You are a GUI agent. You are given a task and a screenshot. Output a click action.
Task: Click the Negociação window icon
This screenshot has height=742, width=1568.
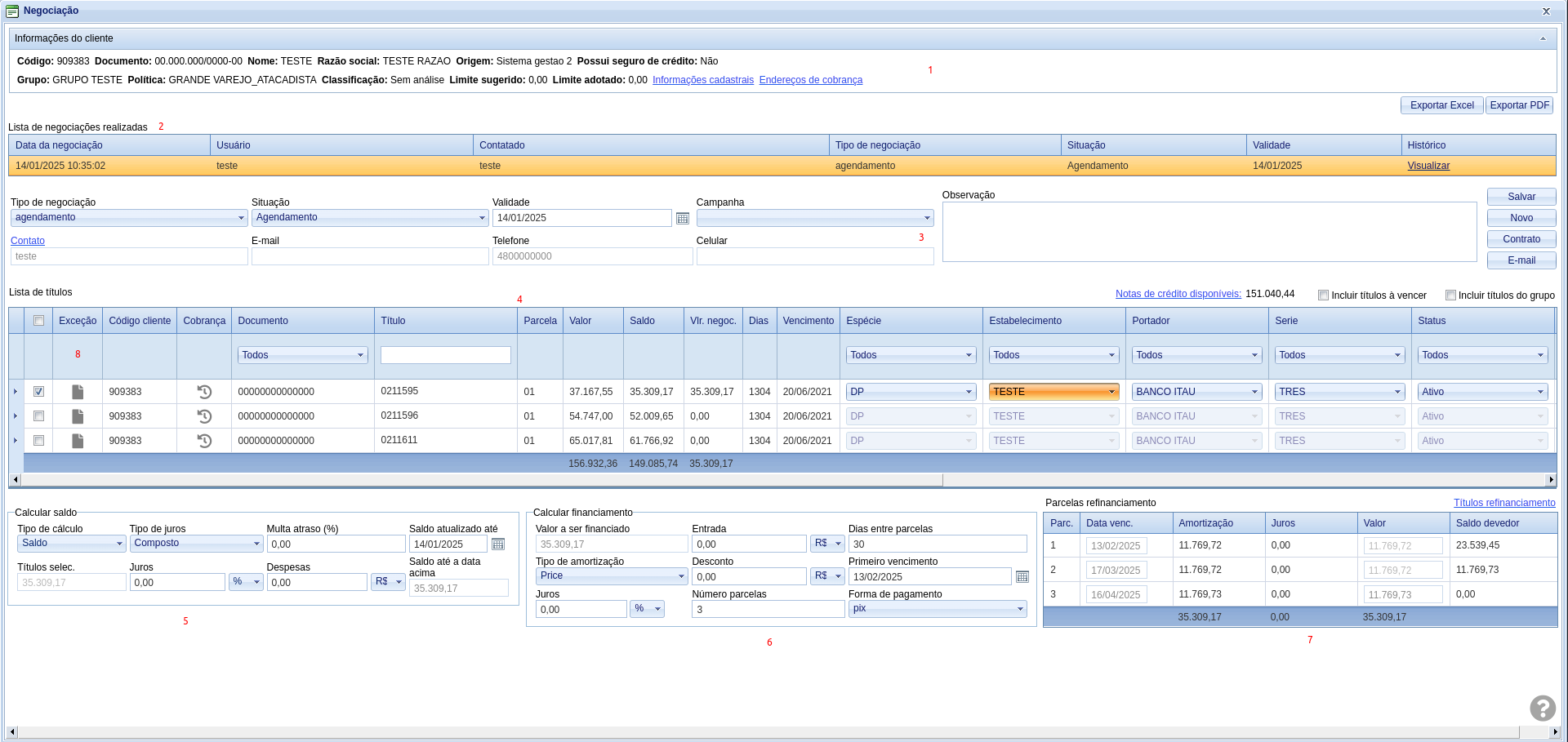coord(12,11)
